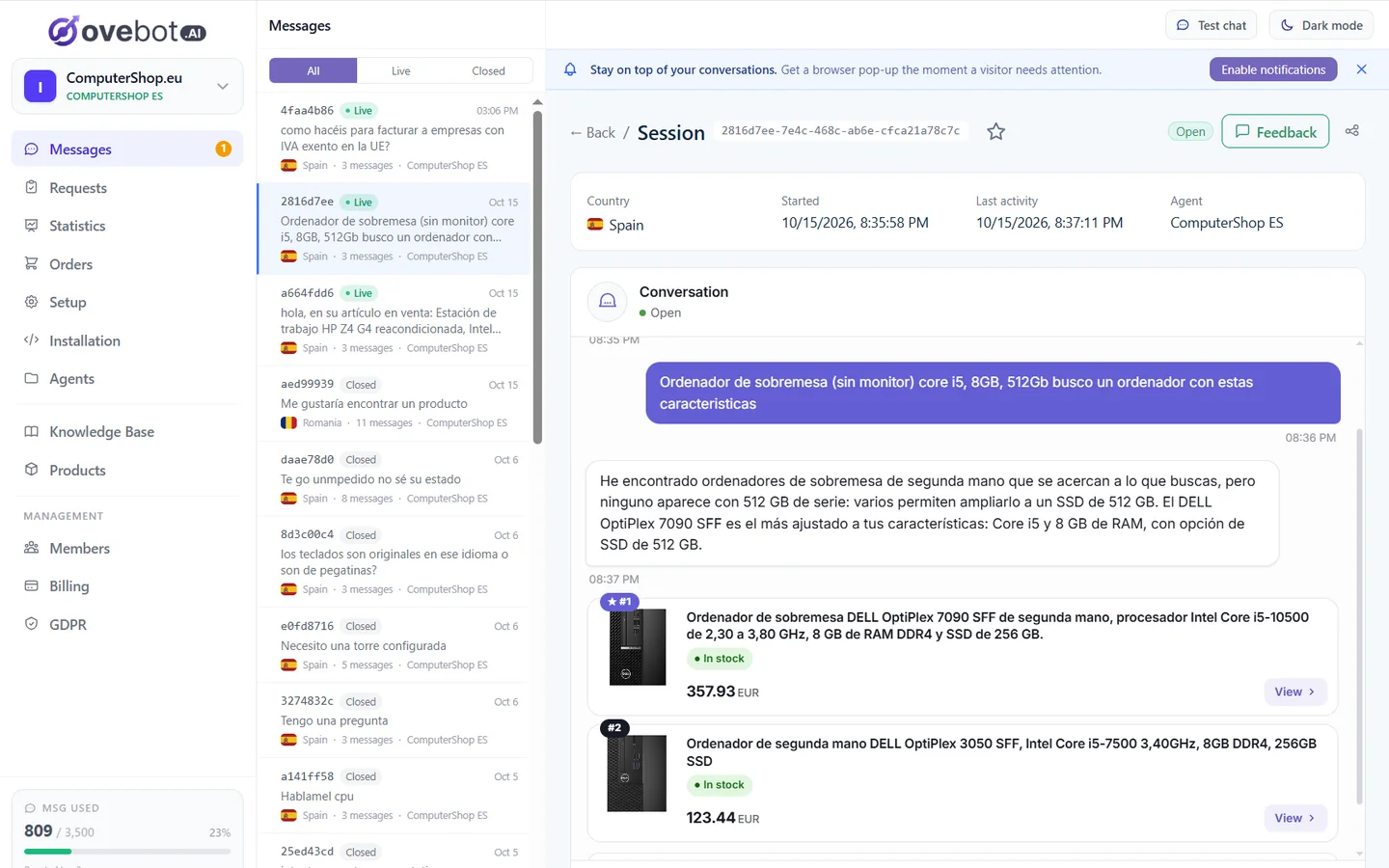Open conversation daae78d0 about unpedido
The height and width of the screenshot is (868, 1389).
[394, 478]
